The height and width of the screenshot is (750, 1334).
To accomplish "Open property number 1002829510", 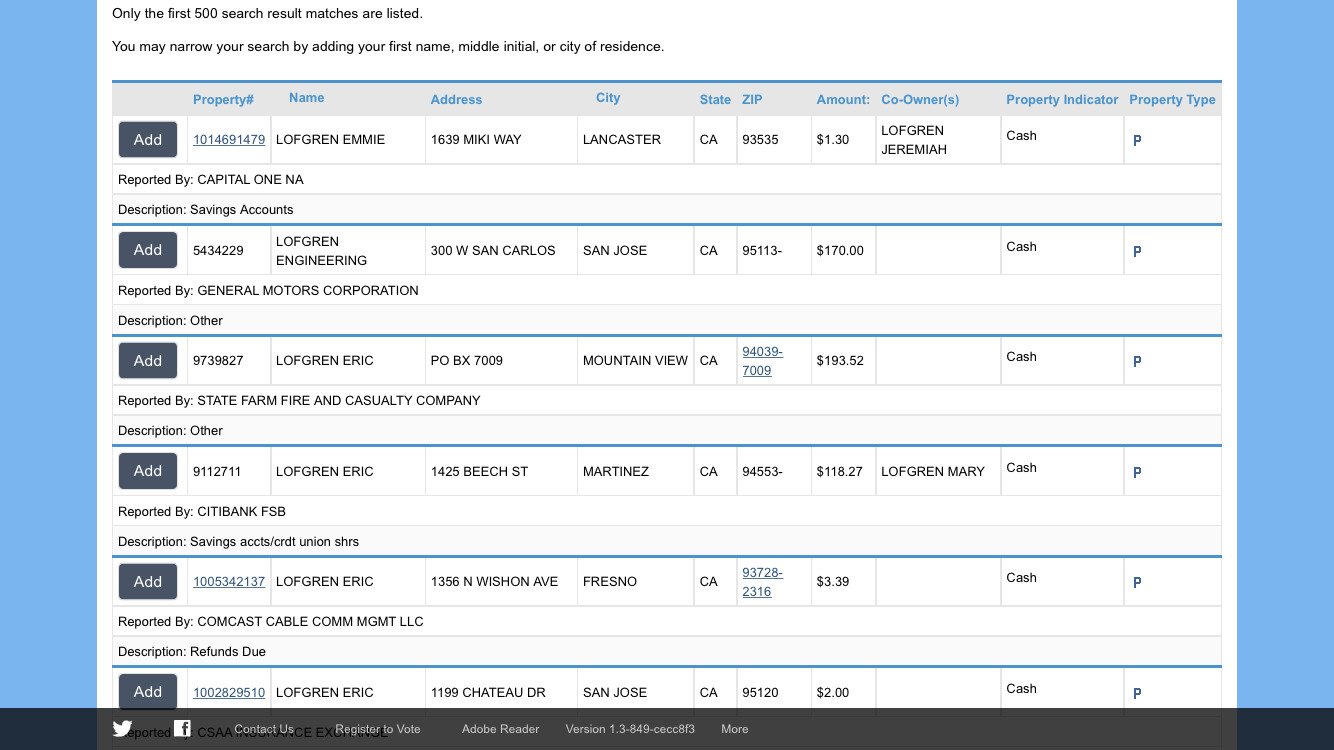I will tap(229, 693).
